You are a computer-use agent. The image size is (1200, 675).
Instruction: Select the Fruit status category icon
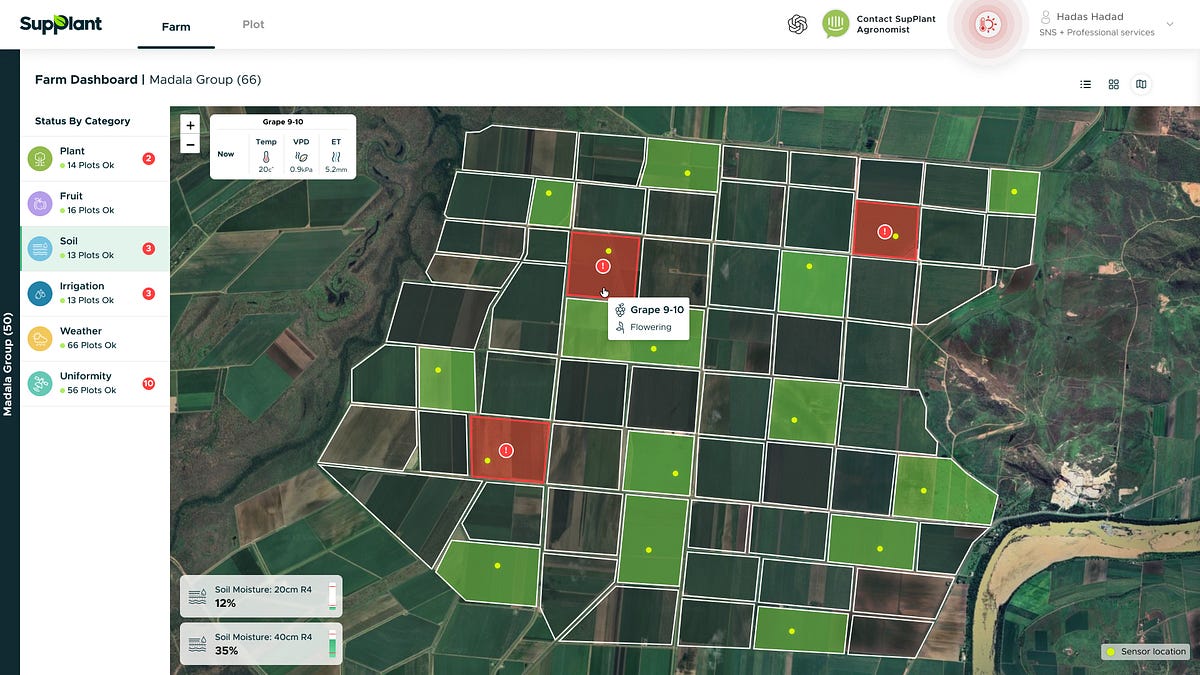[x=40, y=202]
